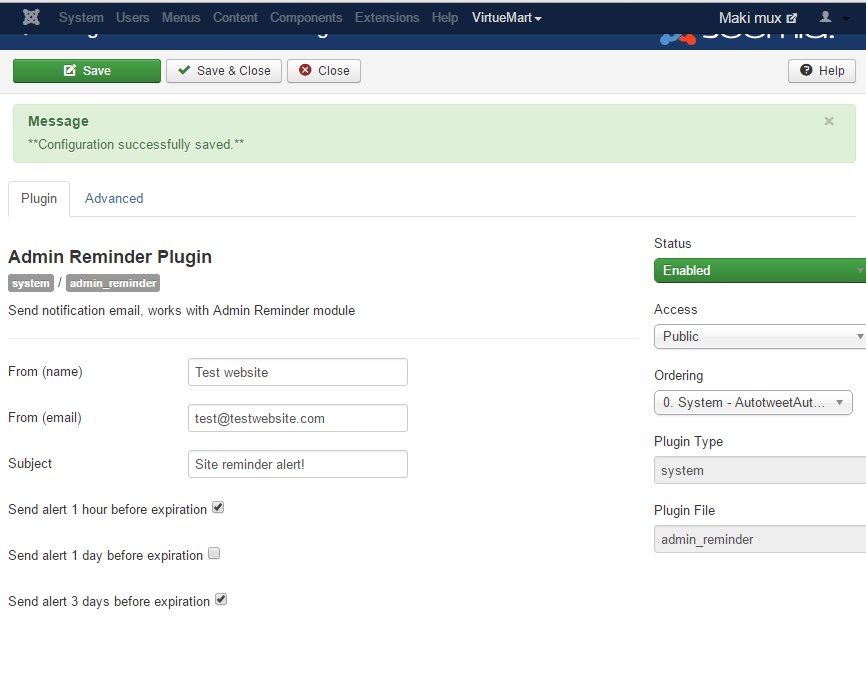Expand the Status Enabled dropdown
The height and width of the screenshot is (694, 866).
759,270
